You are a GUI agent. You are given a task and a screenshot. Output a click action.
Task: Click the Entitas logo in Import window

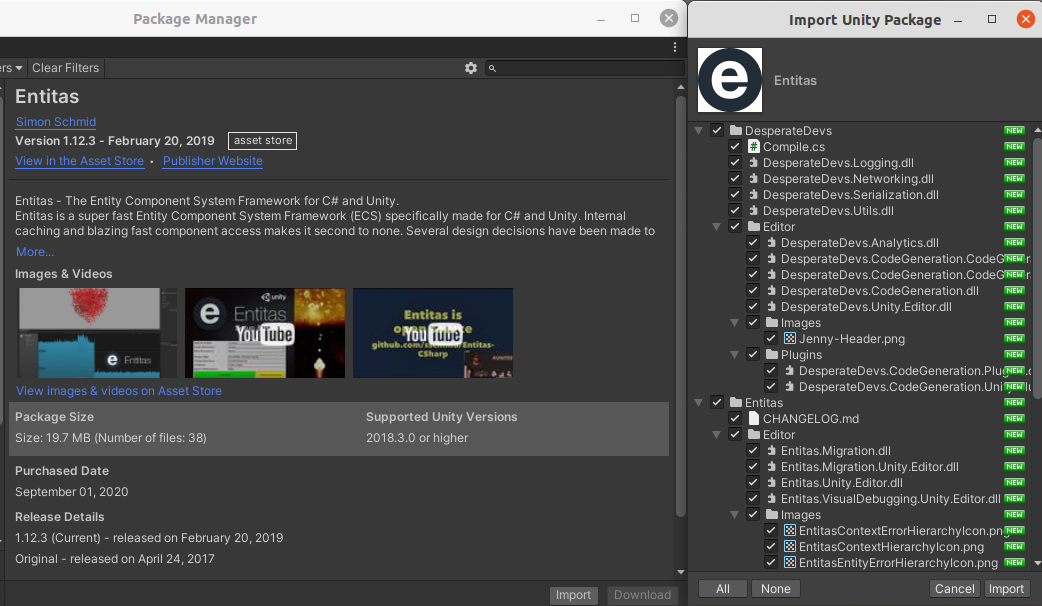[x=730, y=80]
